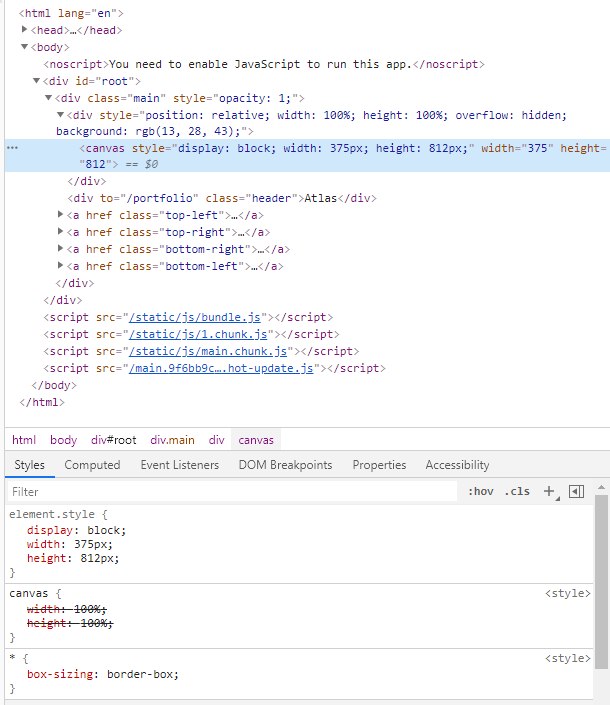
Task: Toggle the computed styles sidebar pane icon
Action: click(576, 491)
